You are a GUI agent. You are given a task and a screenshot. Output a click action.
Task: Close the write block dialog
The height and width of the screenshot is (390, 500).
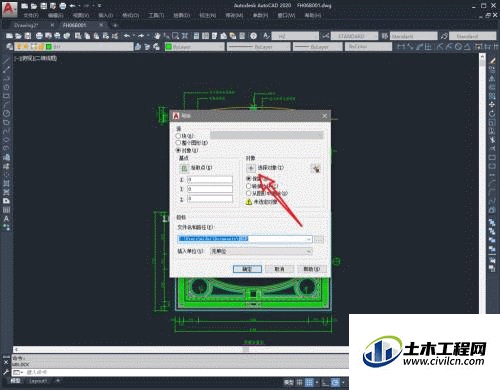click(x=325, y=116)
